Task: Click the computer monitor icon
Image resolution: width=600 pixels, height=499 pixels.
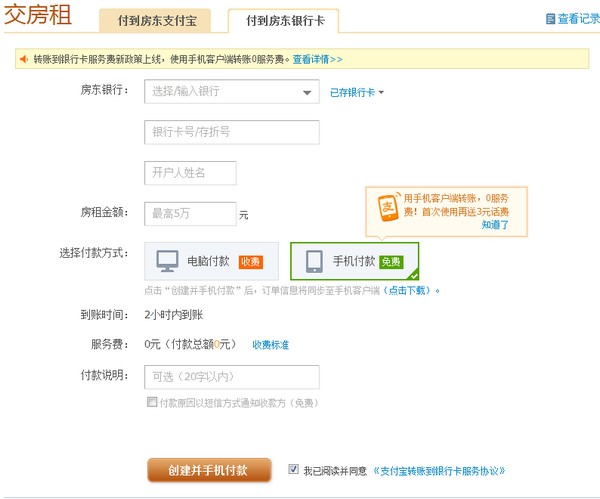Action: click(167, 261)
